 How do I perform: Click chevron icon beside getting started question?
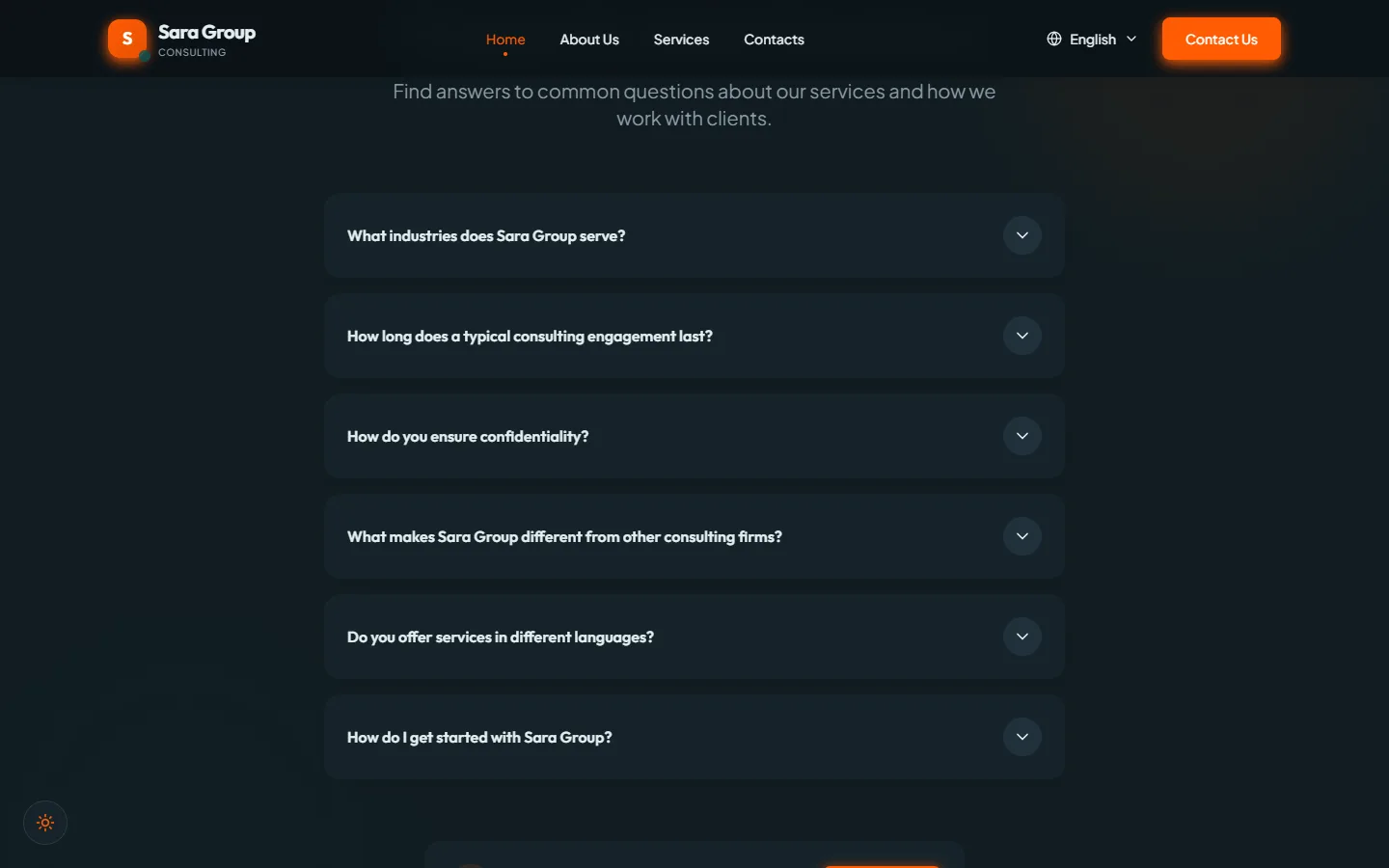(x=1022, y=737)
